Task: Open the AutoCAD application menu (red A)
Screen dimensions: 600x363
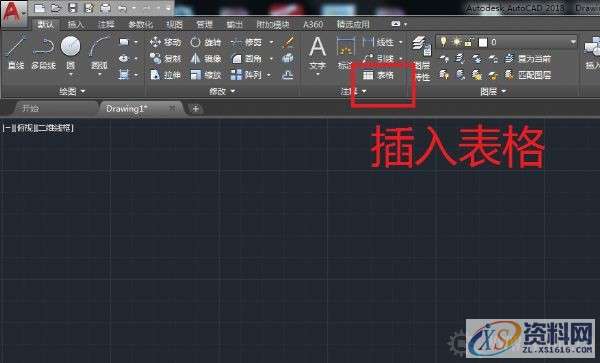Action: 13,14
